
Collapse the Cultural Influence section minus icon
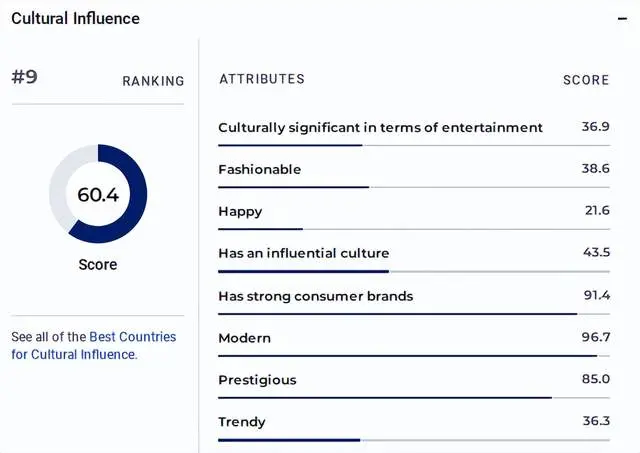(622, 19)
